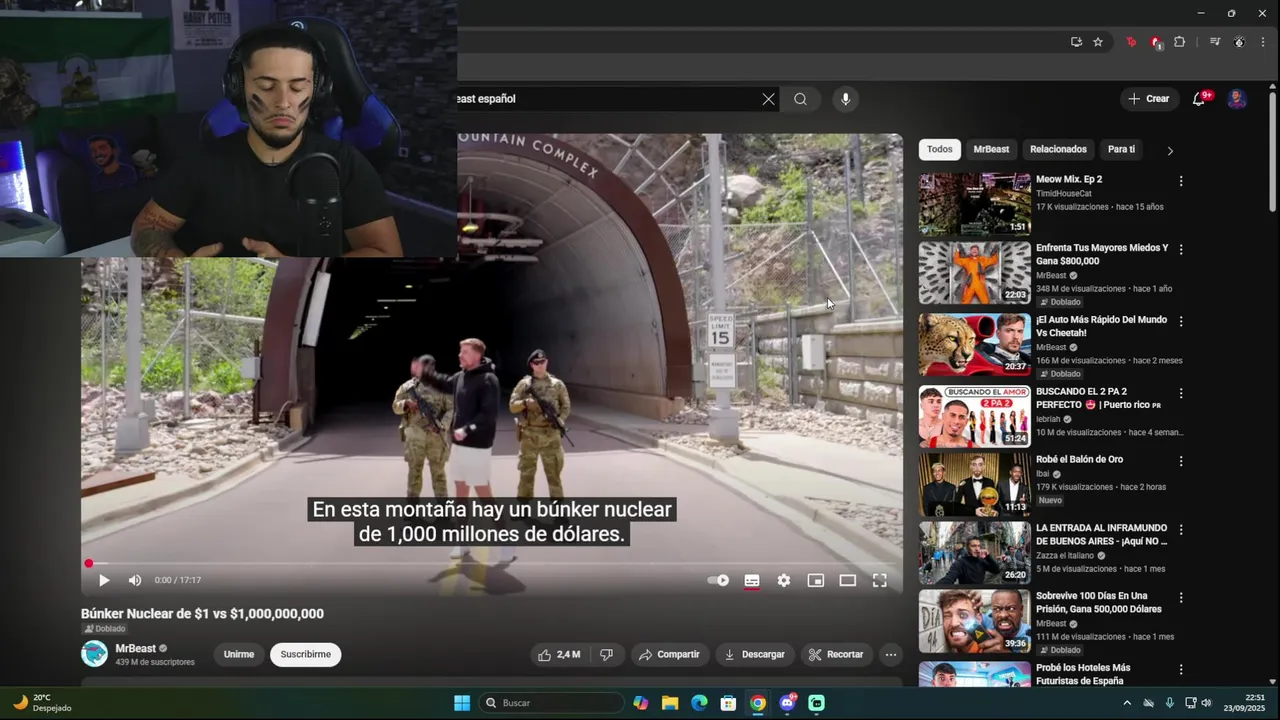Click the search magnifier button
Viewport: 1280px width, 720px height.
point(800,99)
